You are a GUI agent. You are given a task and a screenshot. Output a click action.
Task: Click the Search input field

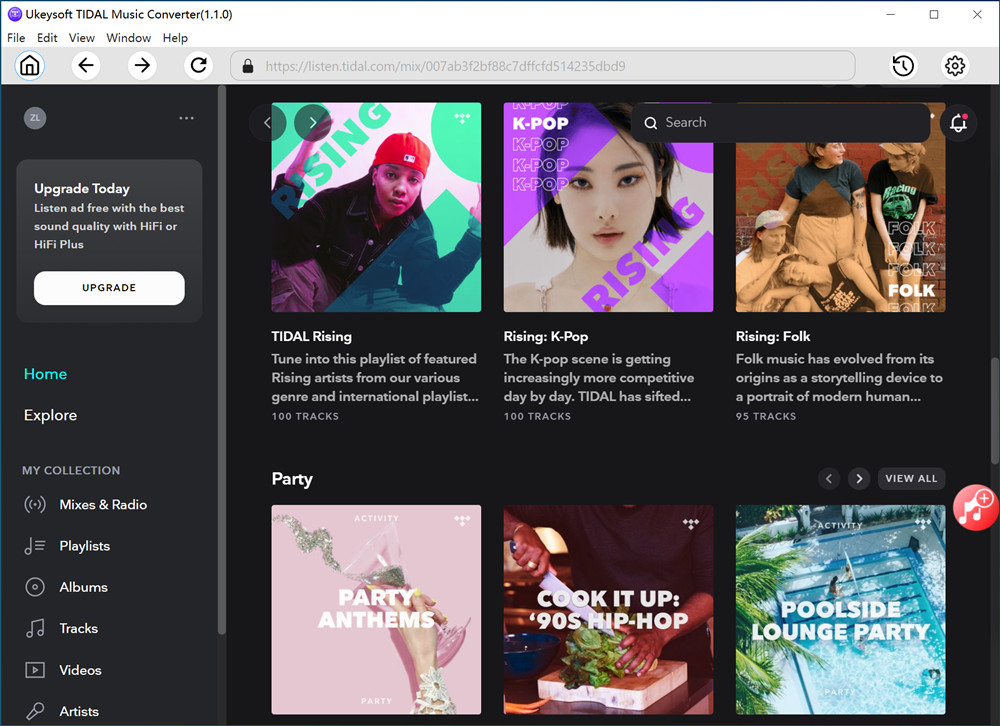pyautogui.click(x=781, y=122)
